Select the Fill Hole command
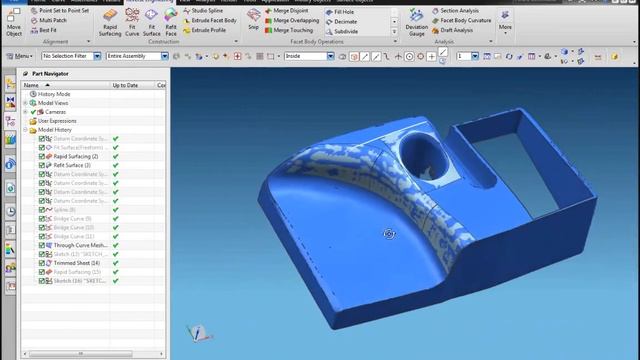This screenshot has height=360, width=640. (x=340, y=12)
